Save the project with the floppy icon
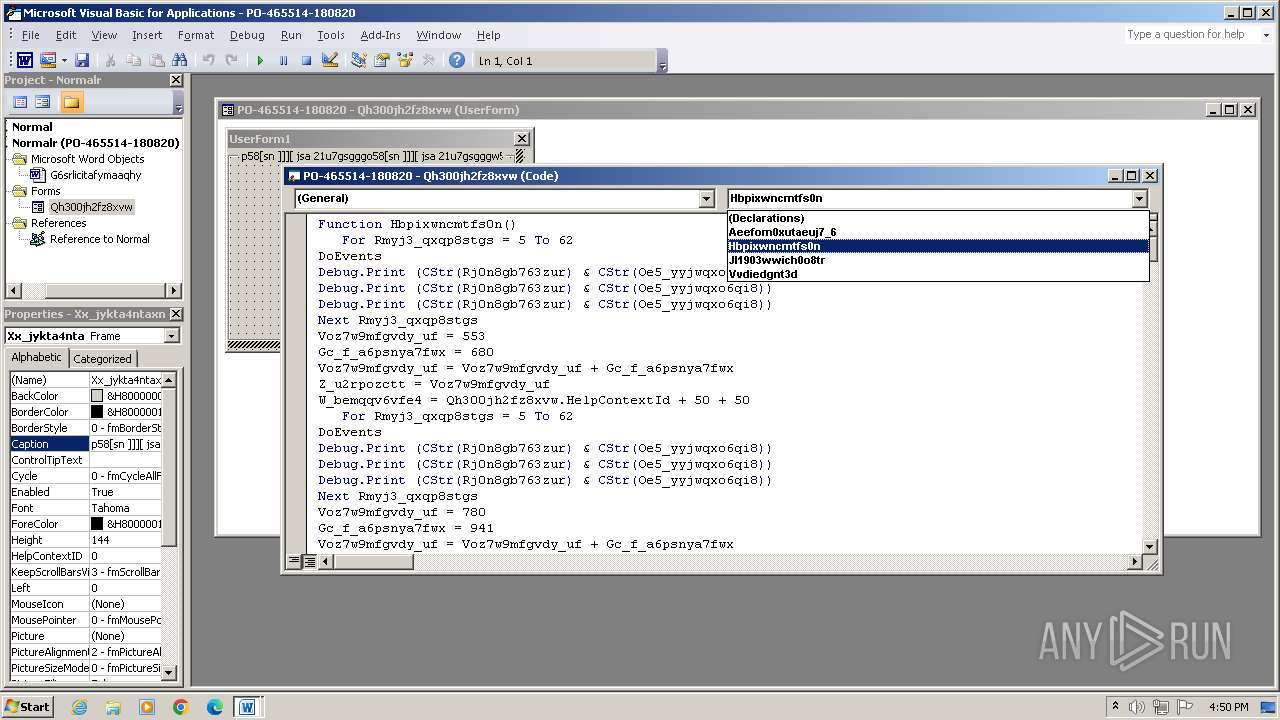This screenshot has width=1280, height=720. click(x=82, y=61)
